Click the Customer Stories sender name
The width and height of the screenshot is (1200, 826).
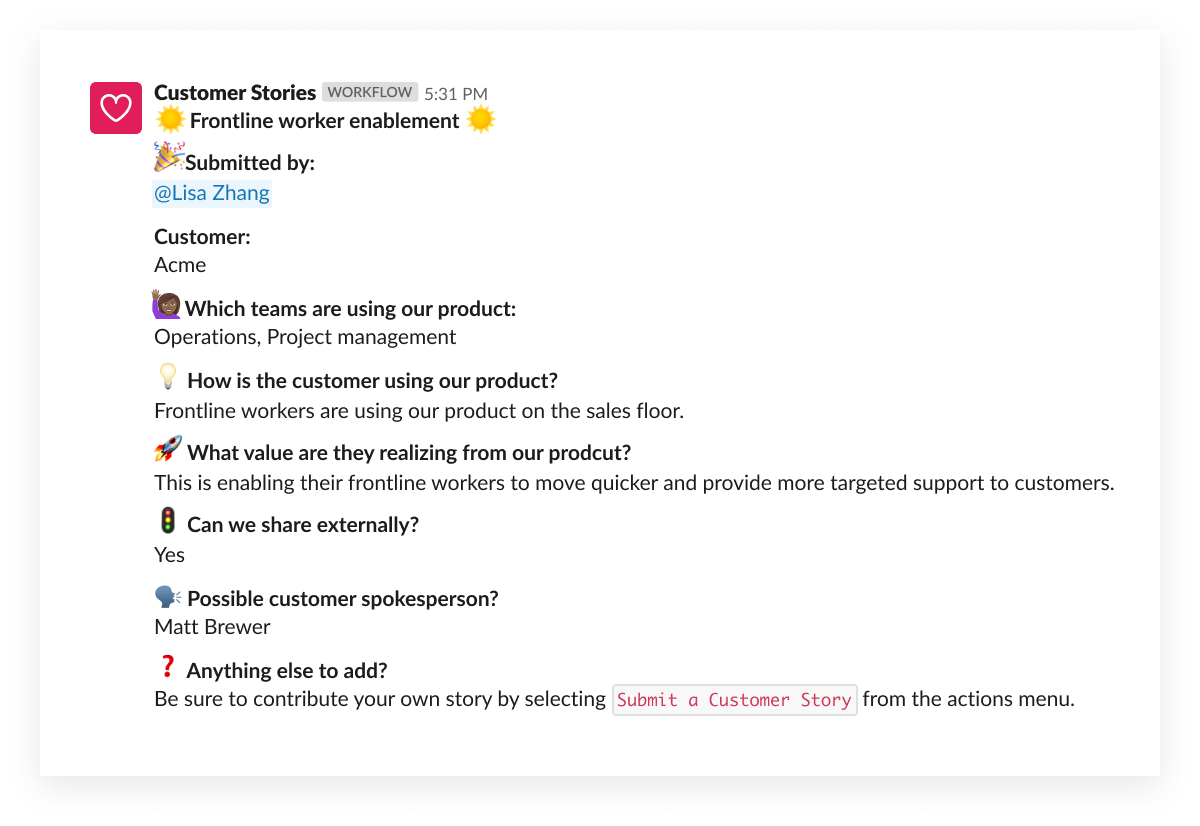click(235, 93)
